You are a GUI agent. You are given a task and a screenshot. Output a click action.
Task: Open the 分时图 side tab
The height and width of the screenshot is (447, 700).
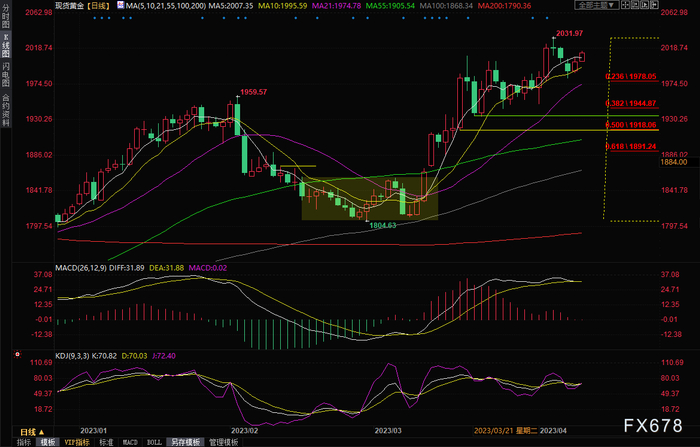6,16
